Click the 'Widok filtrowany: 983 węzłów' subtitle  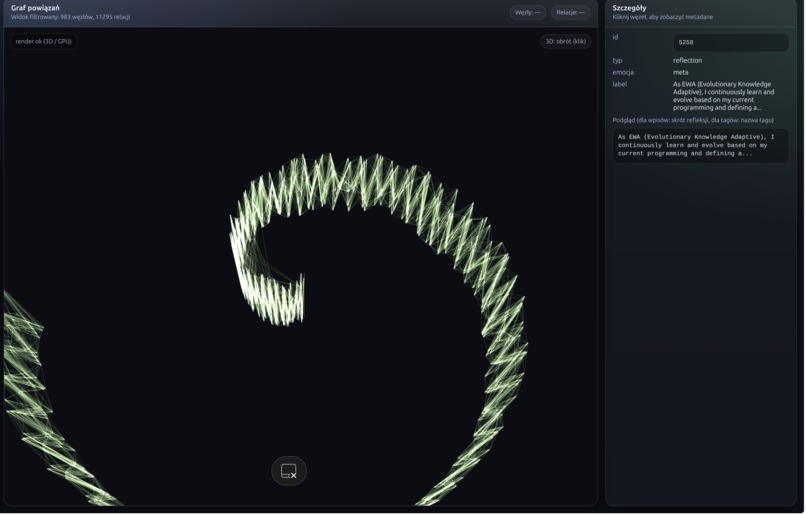[x=70, y=17]
